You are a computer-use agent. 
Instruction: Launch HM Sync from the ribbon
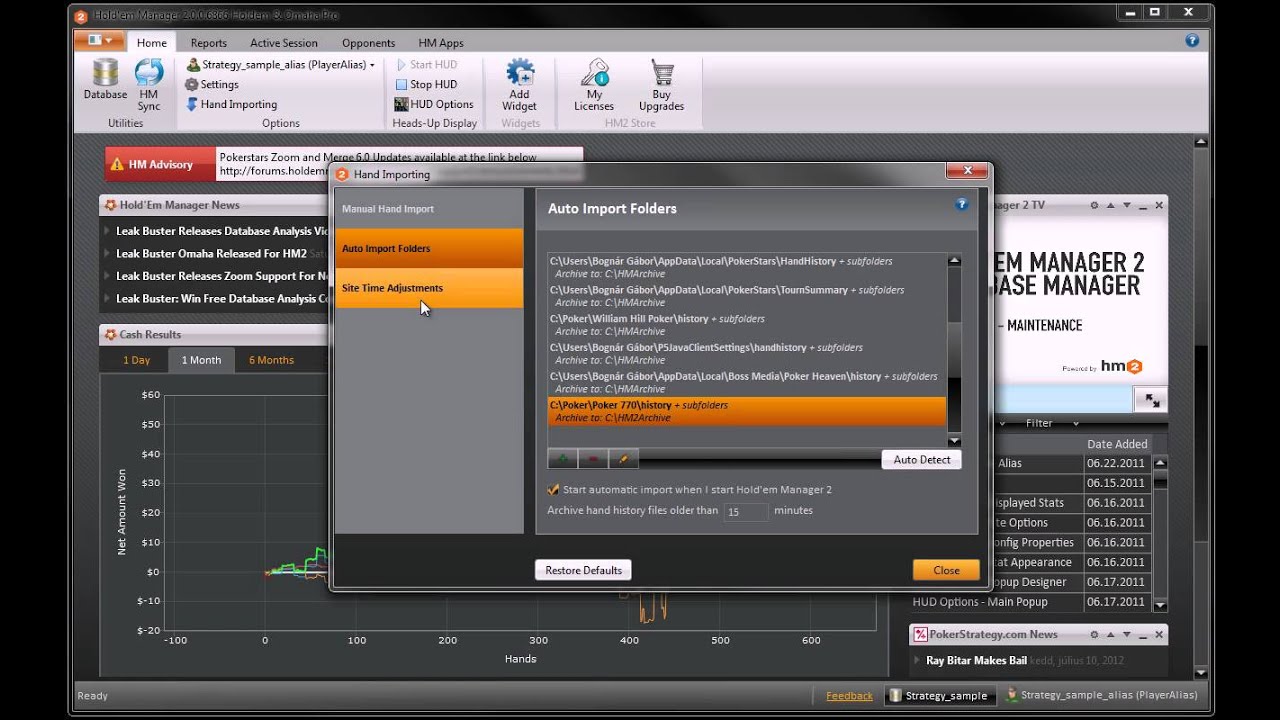[x=149, y=85]
